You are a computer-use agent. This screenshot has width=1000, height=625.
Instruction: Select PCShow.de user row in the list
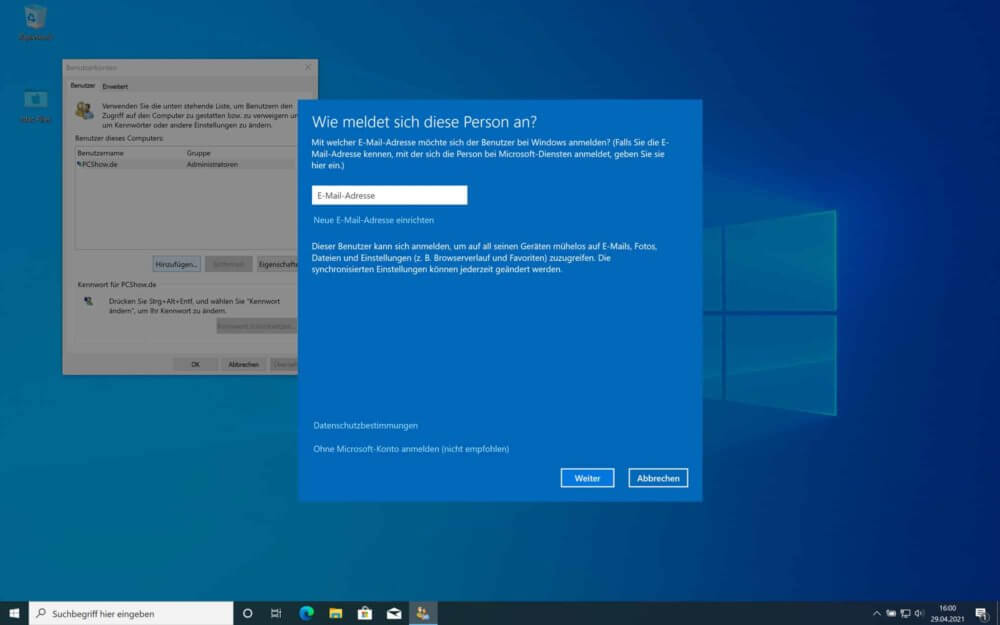click(186, 164)
